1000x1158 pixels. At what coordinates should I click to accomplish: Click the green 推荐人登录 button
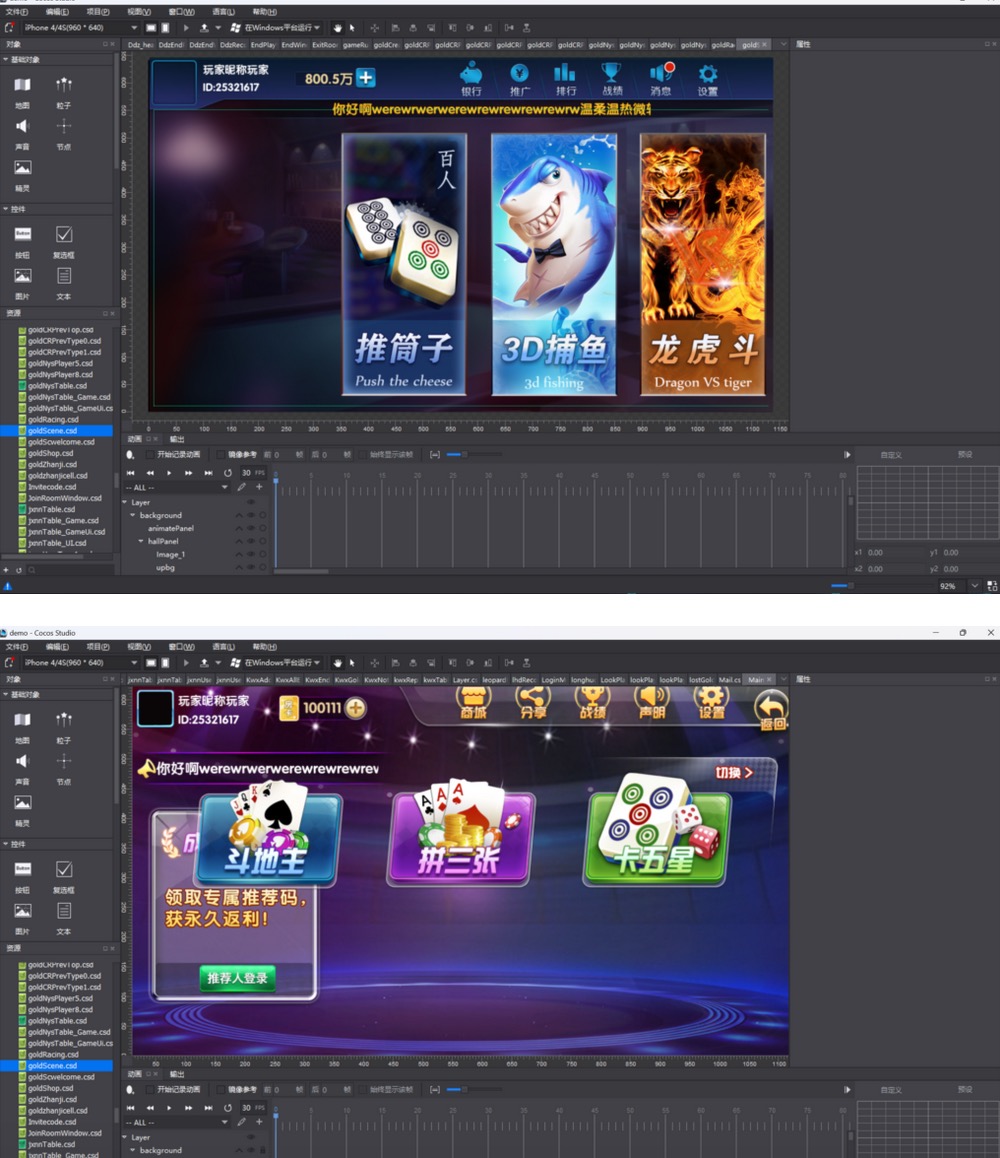tap(238, 978)
